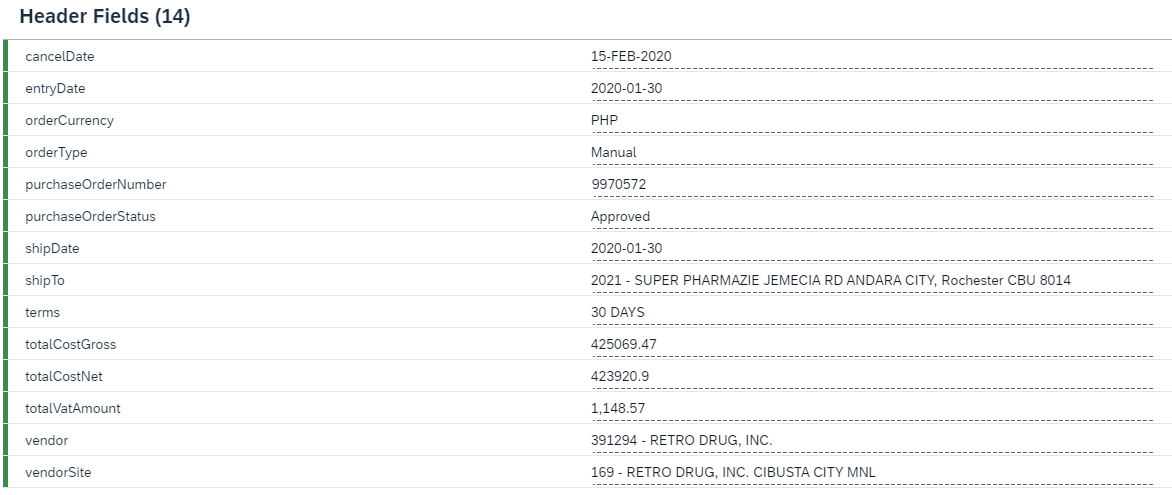Select the terms 30 DAYS field
Screen dimensions: 1172x495
click(x=872, y=313)
